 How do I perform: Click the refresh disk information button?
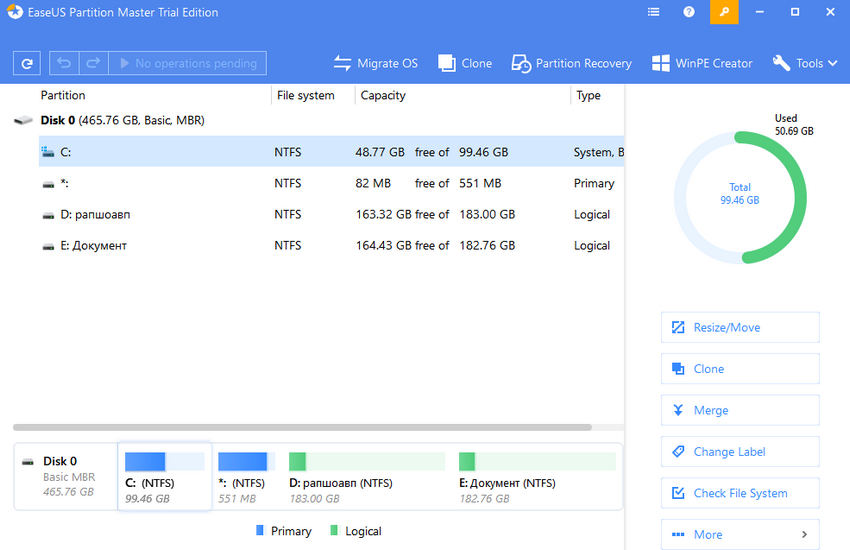(27, 63)
